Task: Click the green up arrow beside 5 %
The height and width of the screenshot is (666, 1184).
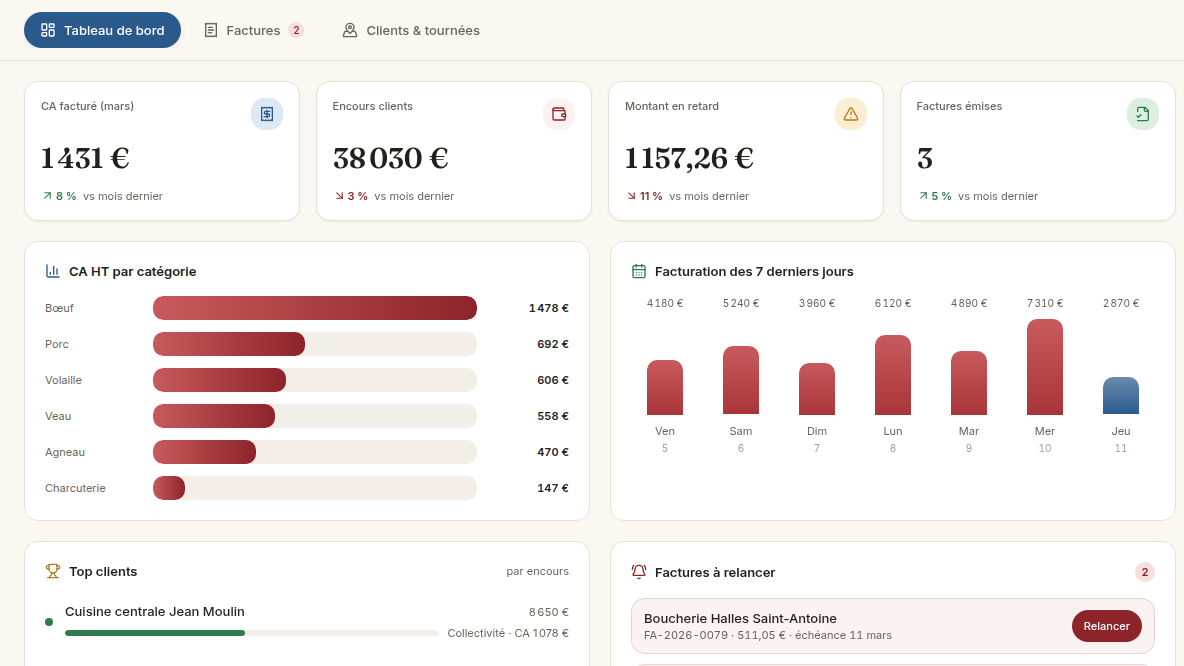Action: [923, 196]
